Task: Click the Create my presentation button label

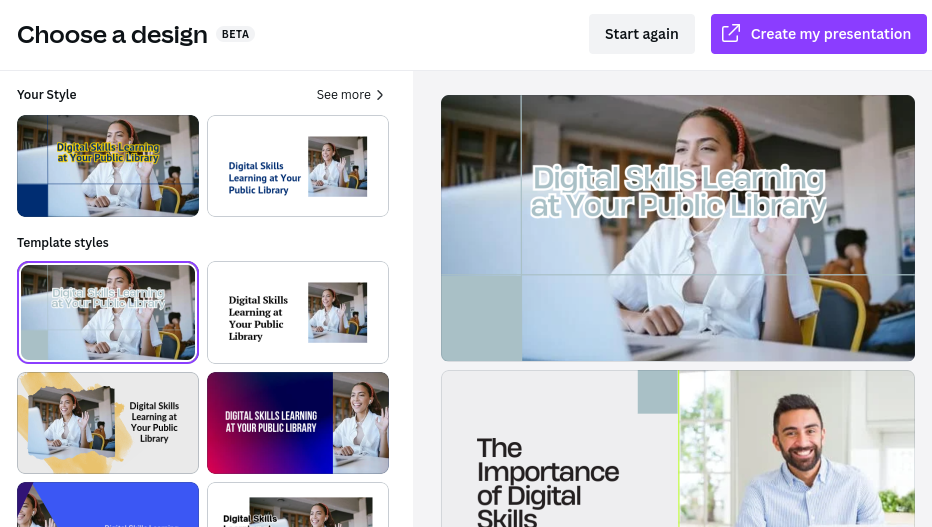Action: 830,34
